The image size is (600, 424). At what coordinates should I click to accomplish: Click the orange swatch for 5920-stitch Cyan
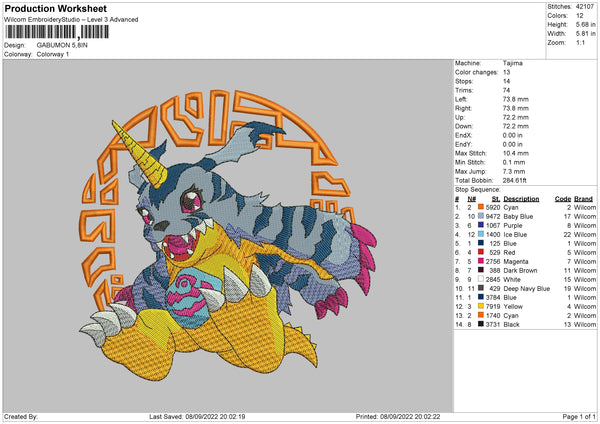[x=481, y=207]
